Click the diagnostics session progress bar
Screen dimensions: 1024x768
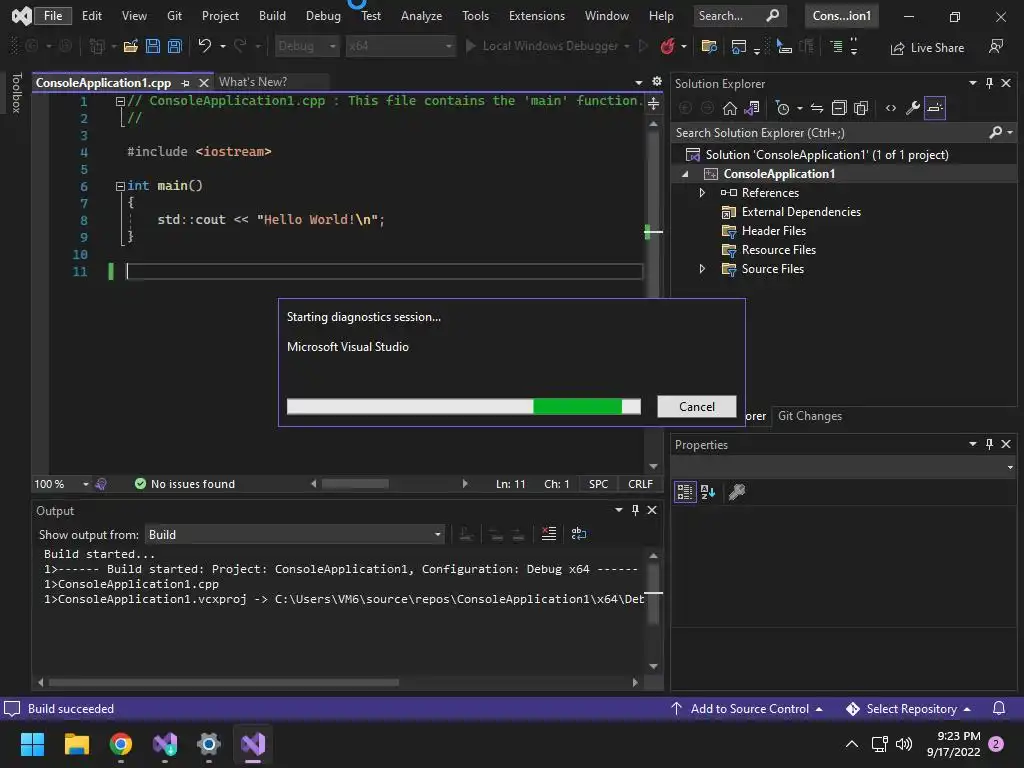tap(464, 406)
